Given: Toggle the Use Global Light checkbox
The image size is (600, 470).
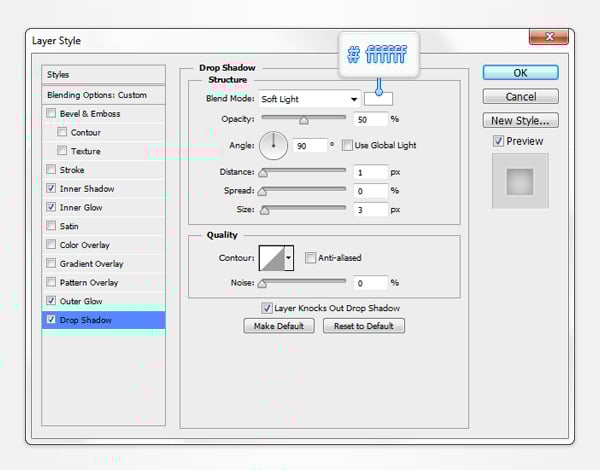Looking at the screenshot, I should pyautogui.click(x=347, y=145).
